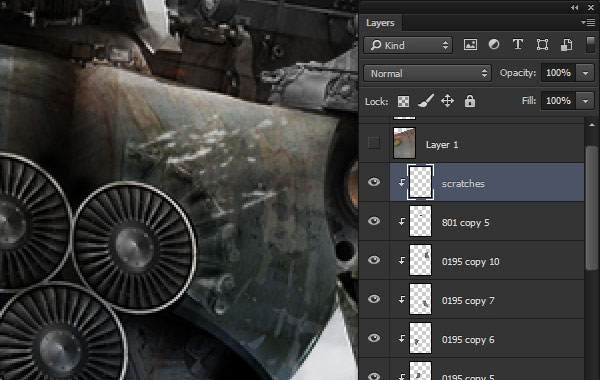The width and height of the screenshot is (600, 380).
Task: Hide the 0195 copy 10 layer
Action: tap(374, 260)
